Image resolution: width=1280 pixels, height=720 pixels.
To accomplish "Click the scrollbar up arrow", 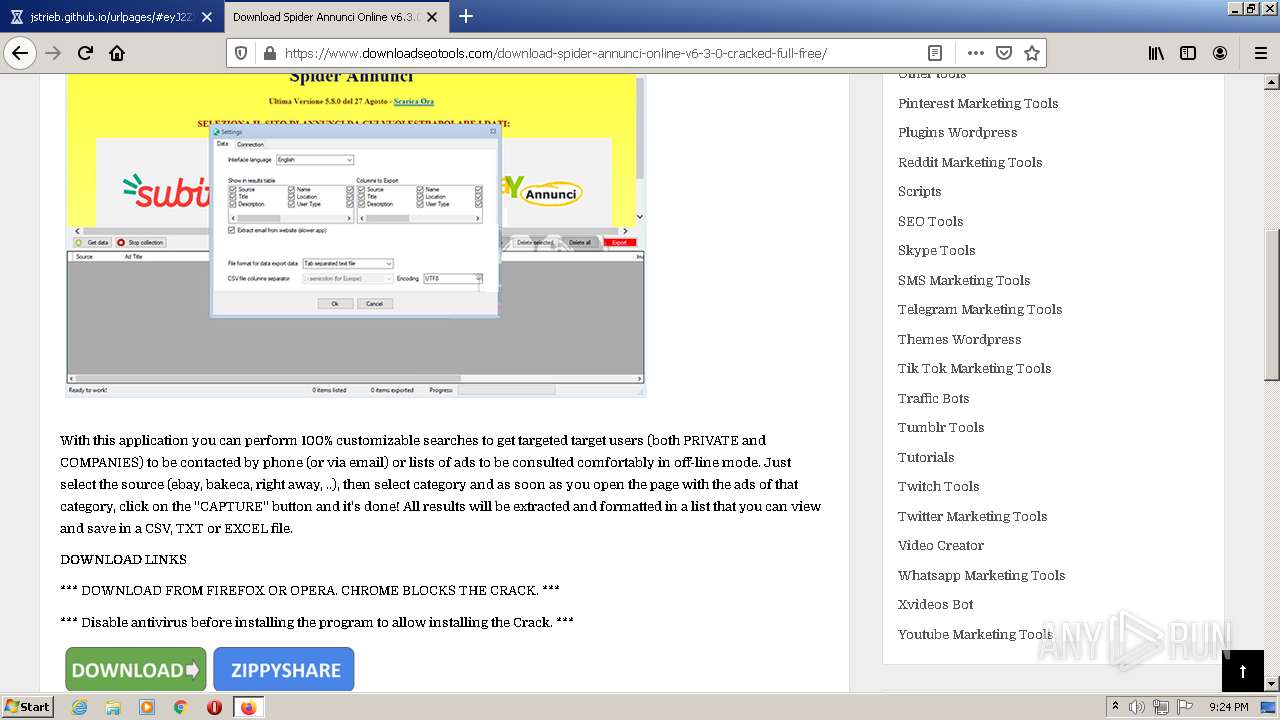I will click(1271, 81).
